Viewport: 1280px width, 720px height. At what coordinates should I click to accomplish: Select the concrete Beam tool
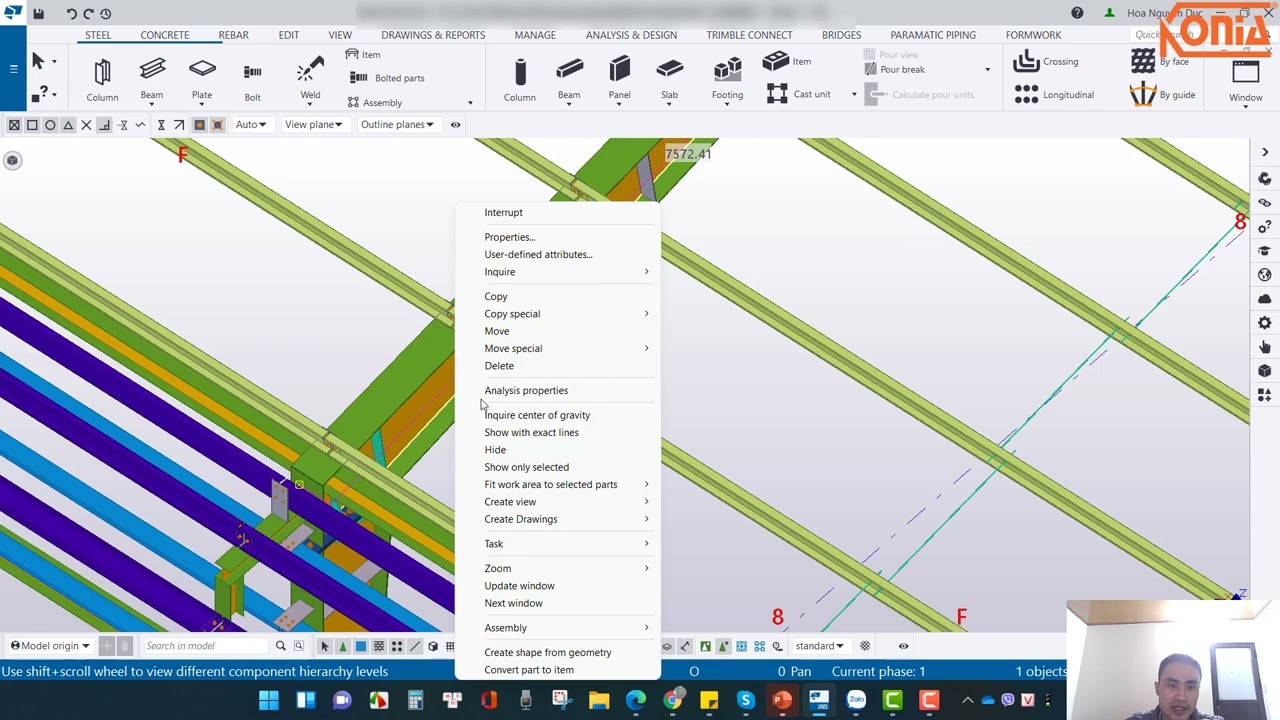click(x=569, y=80)
